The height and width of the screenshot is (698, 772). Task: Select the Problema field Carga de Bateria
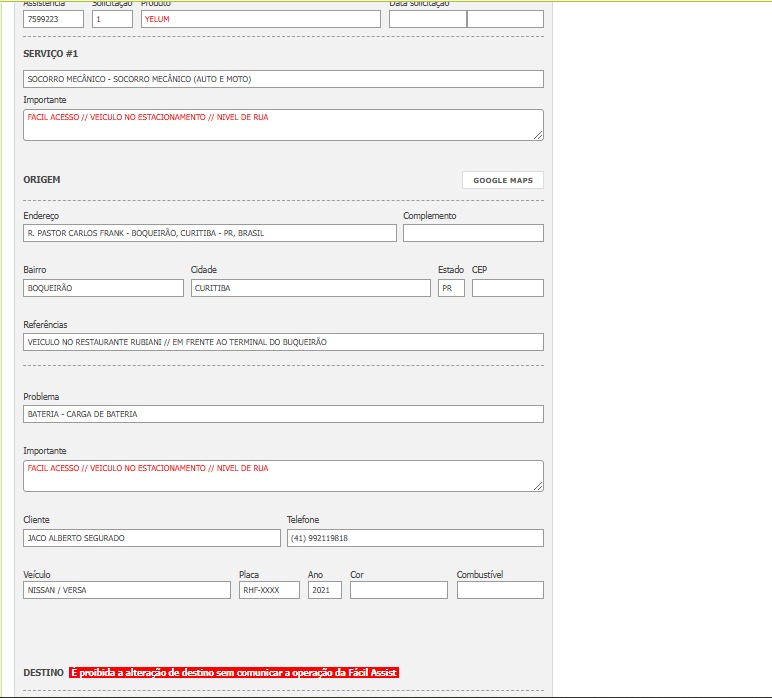(283, 414)
